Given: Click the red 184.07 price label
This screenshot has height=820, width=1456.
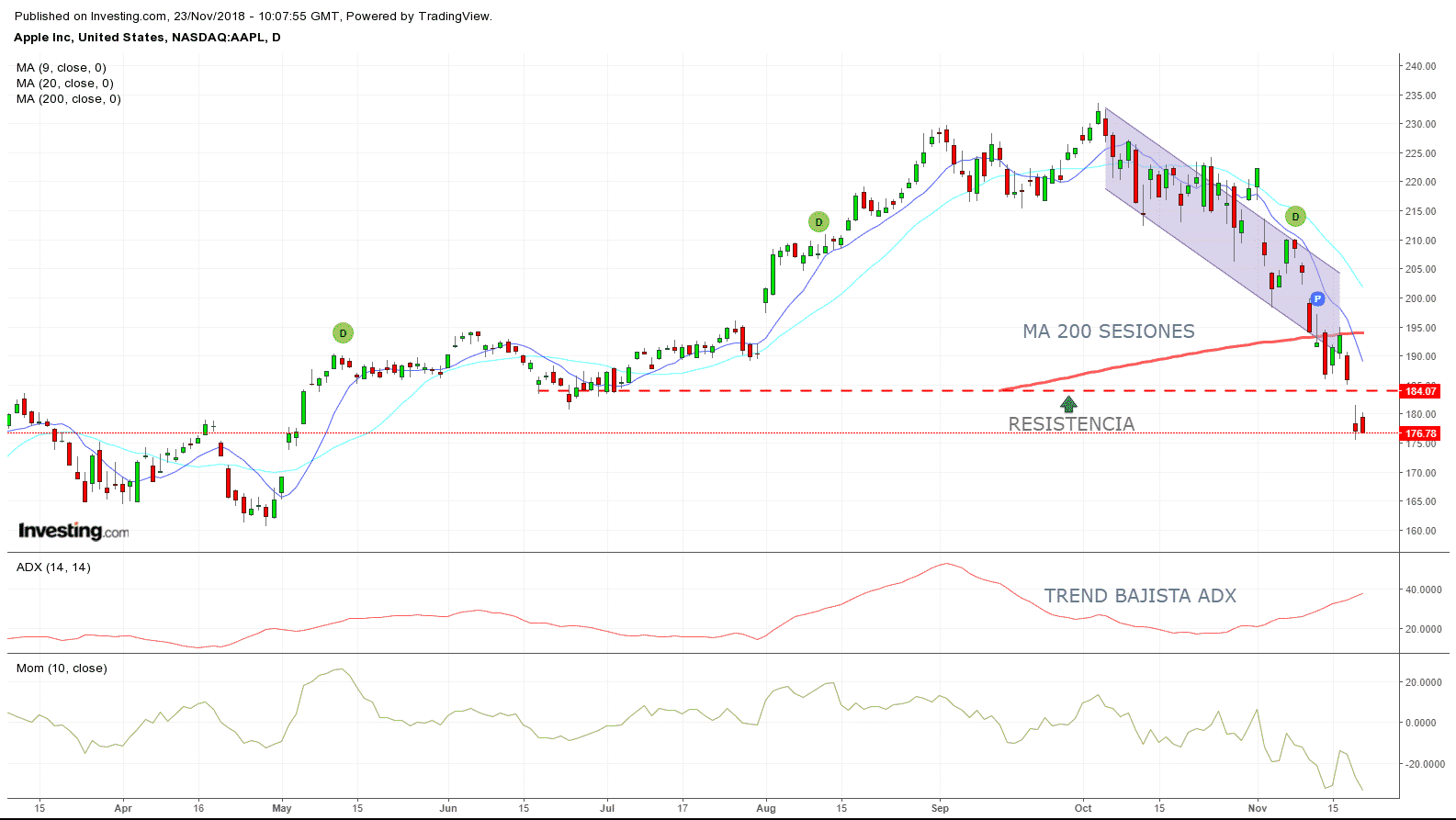Looking at the screenshot, I should tap(1420, 391).
